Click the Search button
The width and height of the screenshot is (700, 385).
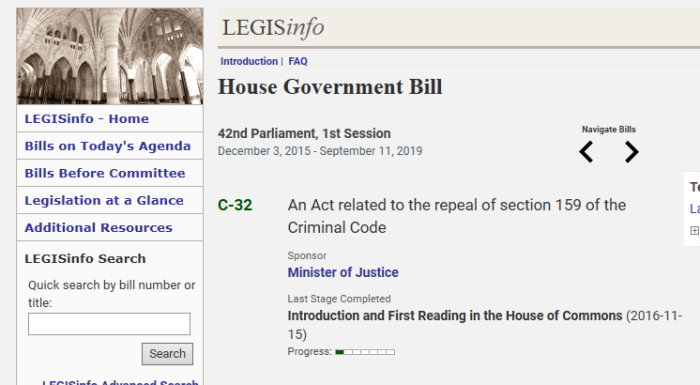167,354
